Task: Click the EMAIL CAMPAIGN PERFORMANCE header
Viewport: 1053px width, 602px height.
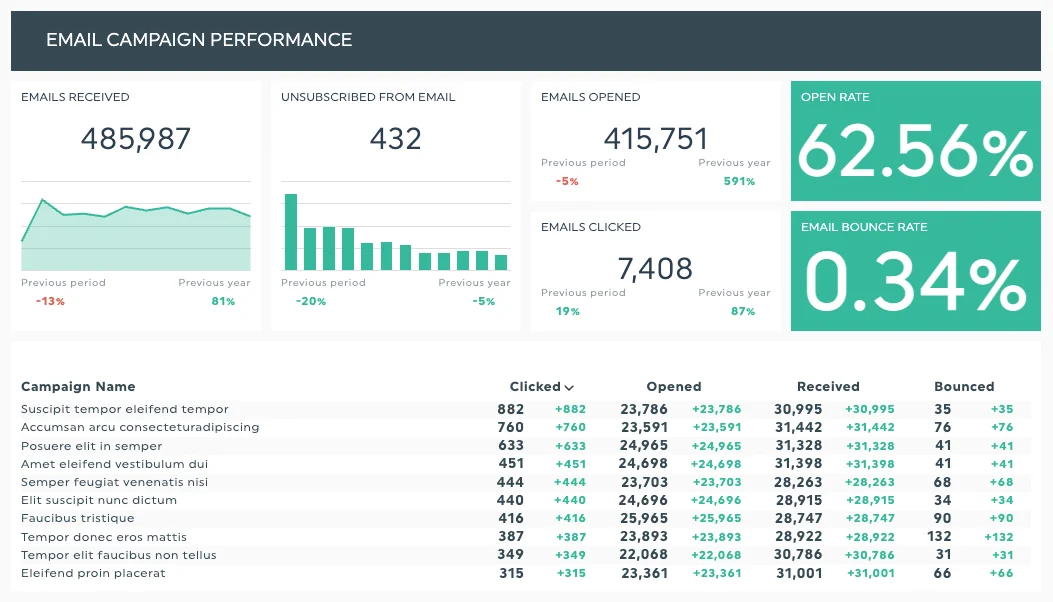Action: 198,40
